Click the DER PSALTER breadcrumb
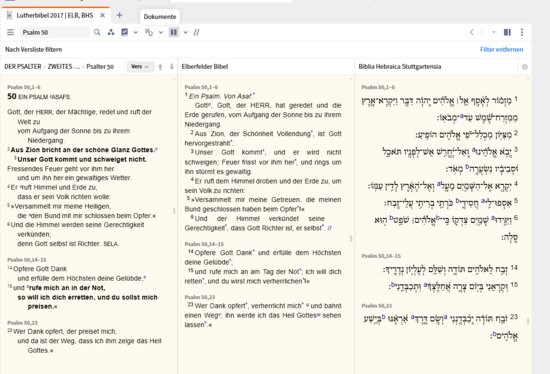The height and width of the screenshot is (374, 550). pos(23,67)
